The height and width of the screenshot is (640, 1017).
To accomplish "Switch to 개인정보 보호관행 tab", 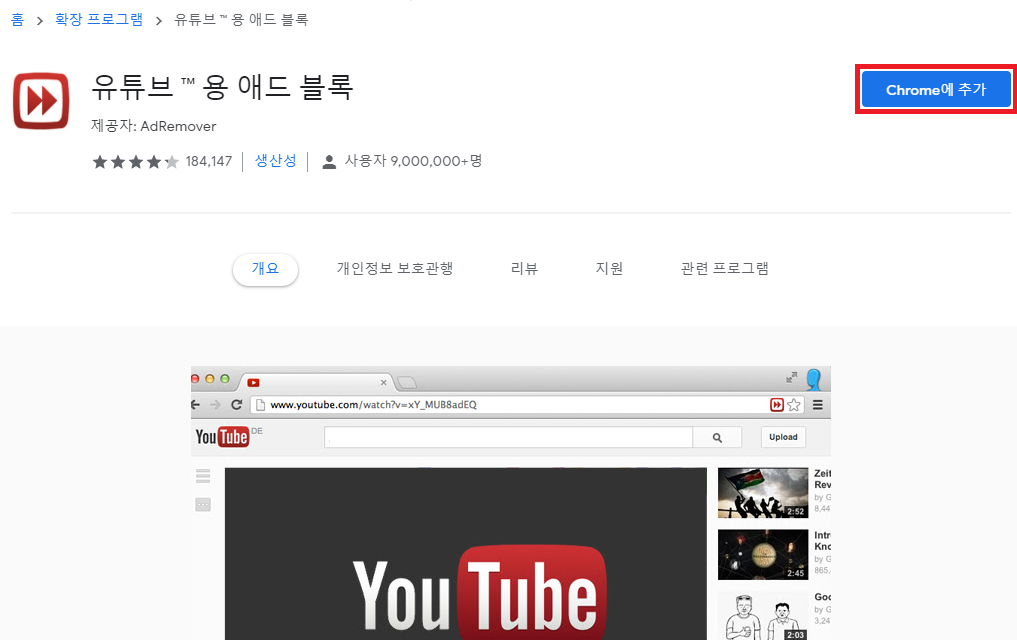I will coord(394,268).
